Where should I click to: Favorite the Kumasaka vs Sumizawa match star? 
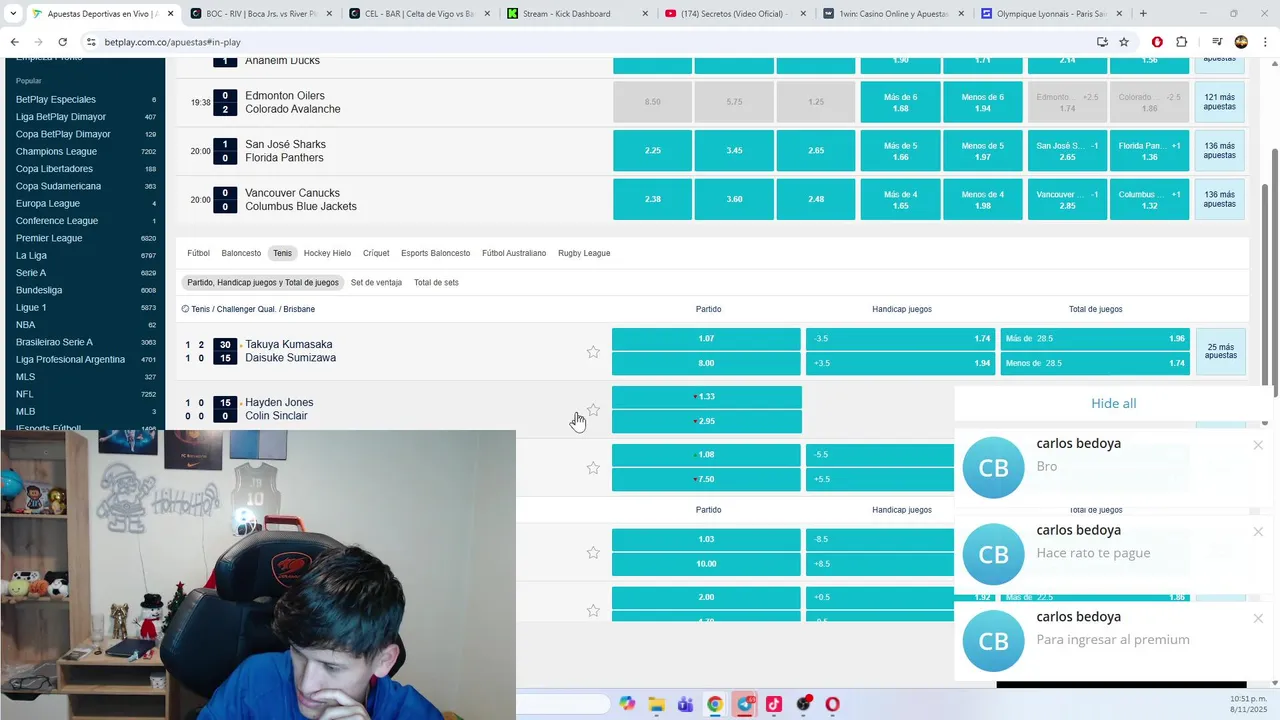(x=593, y=352)
